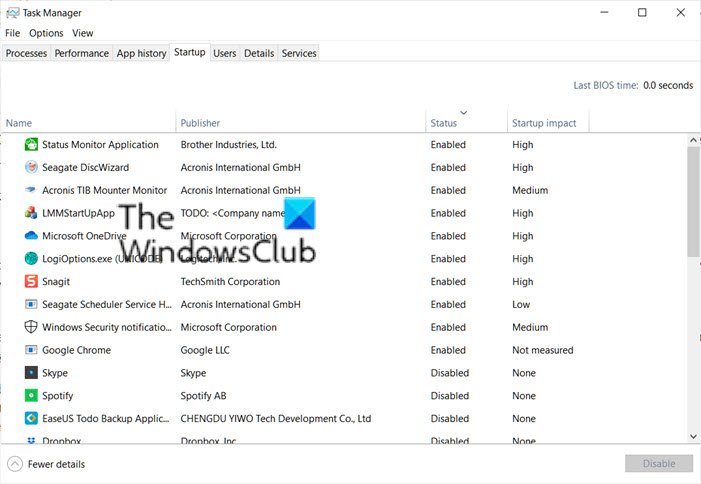The height and width of the screenshot is (484, 701).
Task: Click the LMMStartUpApp icon
Action: coord(31,213)
